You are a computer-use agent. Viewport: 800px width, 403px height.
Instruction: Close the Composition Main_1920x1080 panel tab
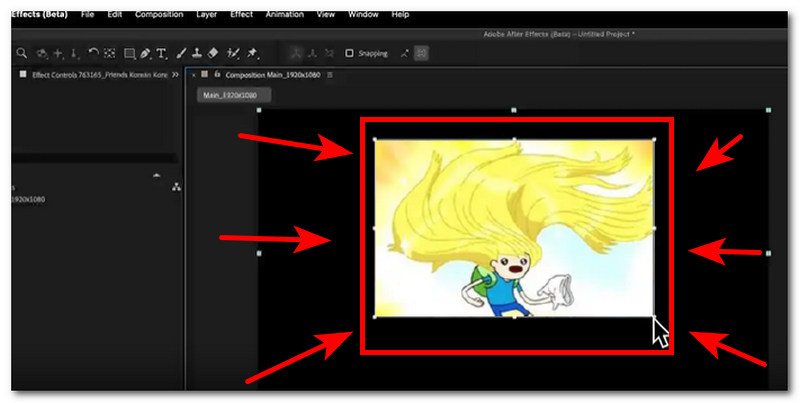pos(193,75)
